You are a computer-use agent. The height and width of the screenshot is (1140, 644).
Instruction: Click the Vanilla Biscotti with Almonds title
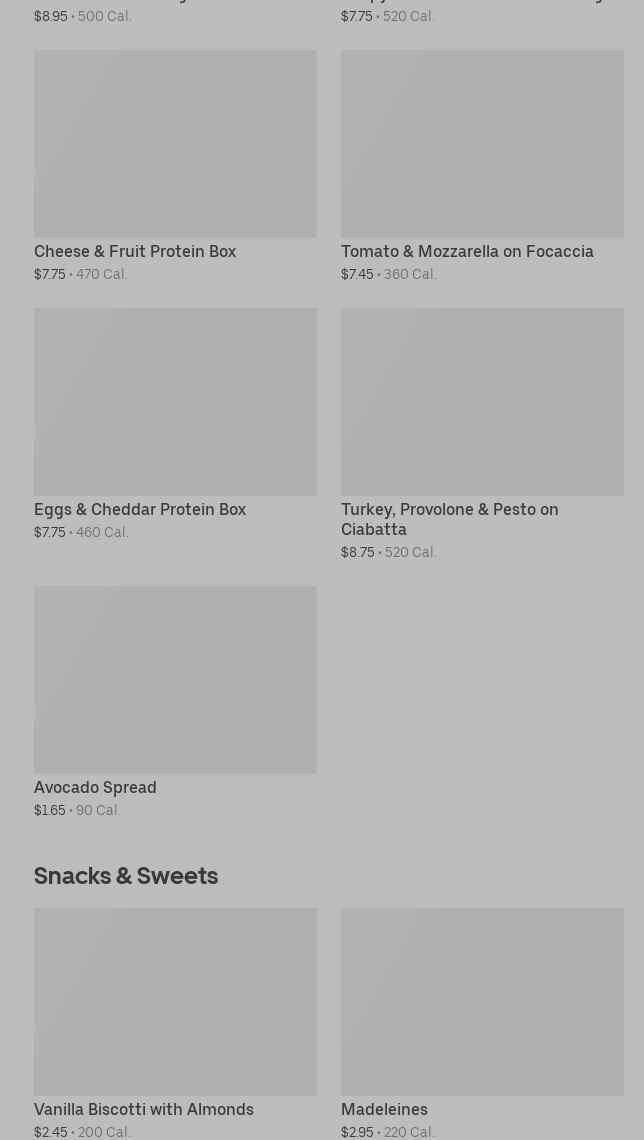point(144,1110)
